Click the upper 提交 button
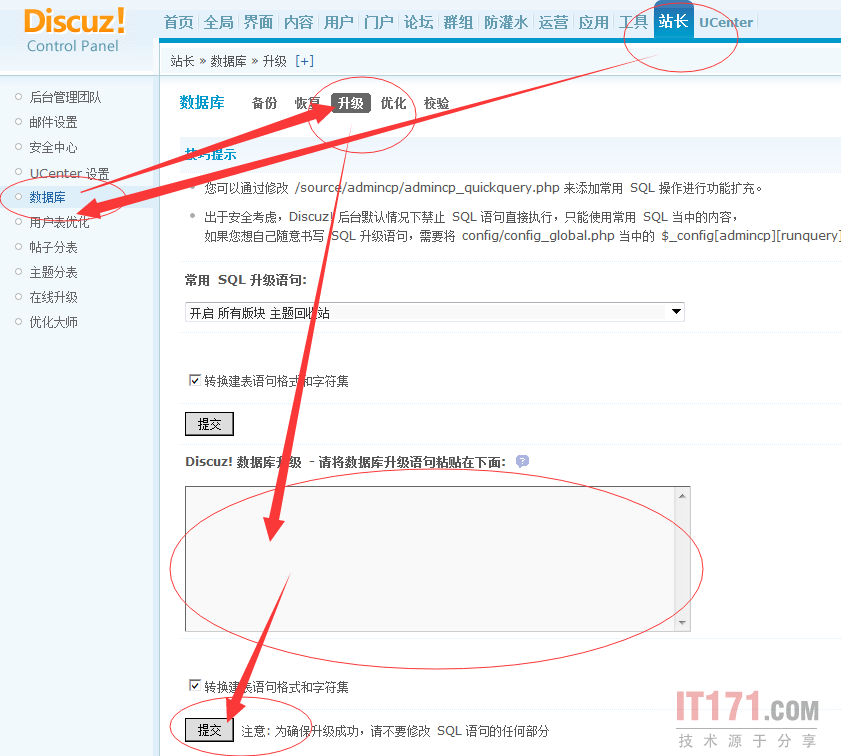 coord(209,424)
